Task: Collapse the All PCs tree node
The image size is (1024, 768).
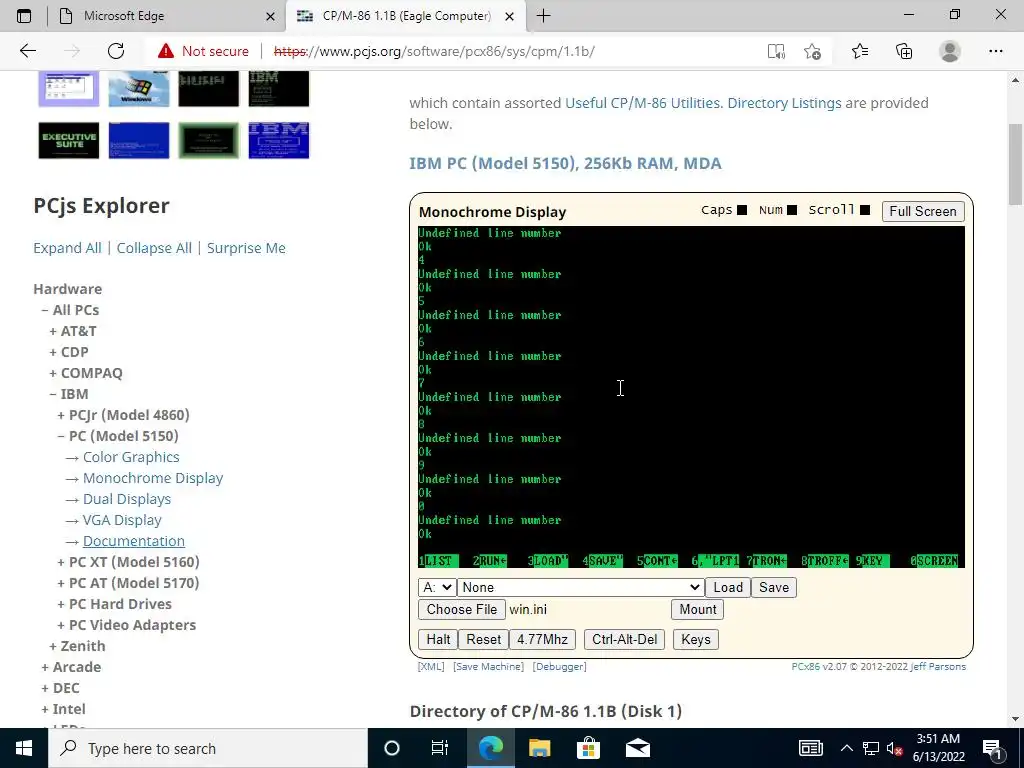Action: [45, 310]
